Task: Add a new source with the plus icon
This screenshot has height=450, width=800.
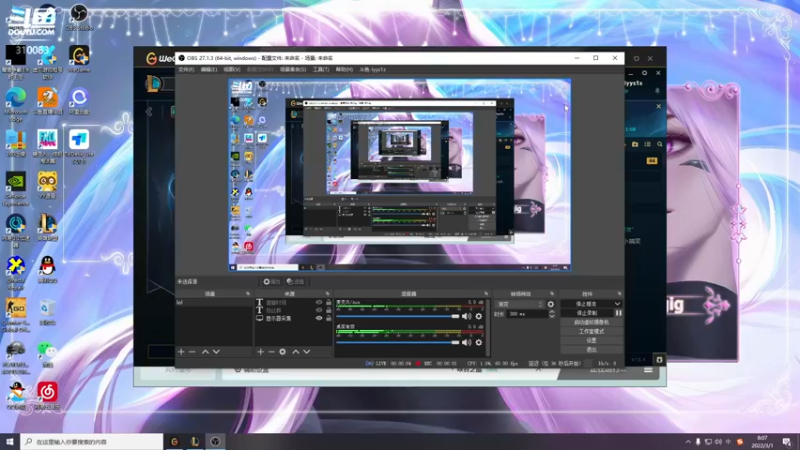Action: (x=261, y=352)
